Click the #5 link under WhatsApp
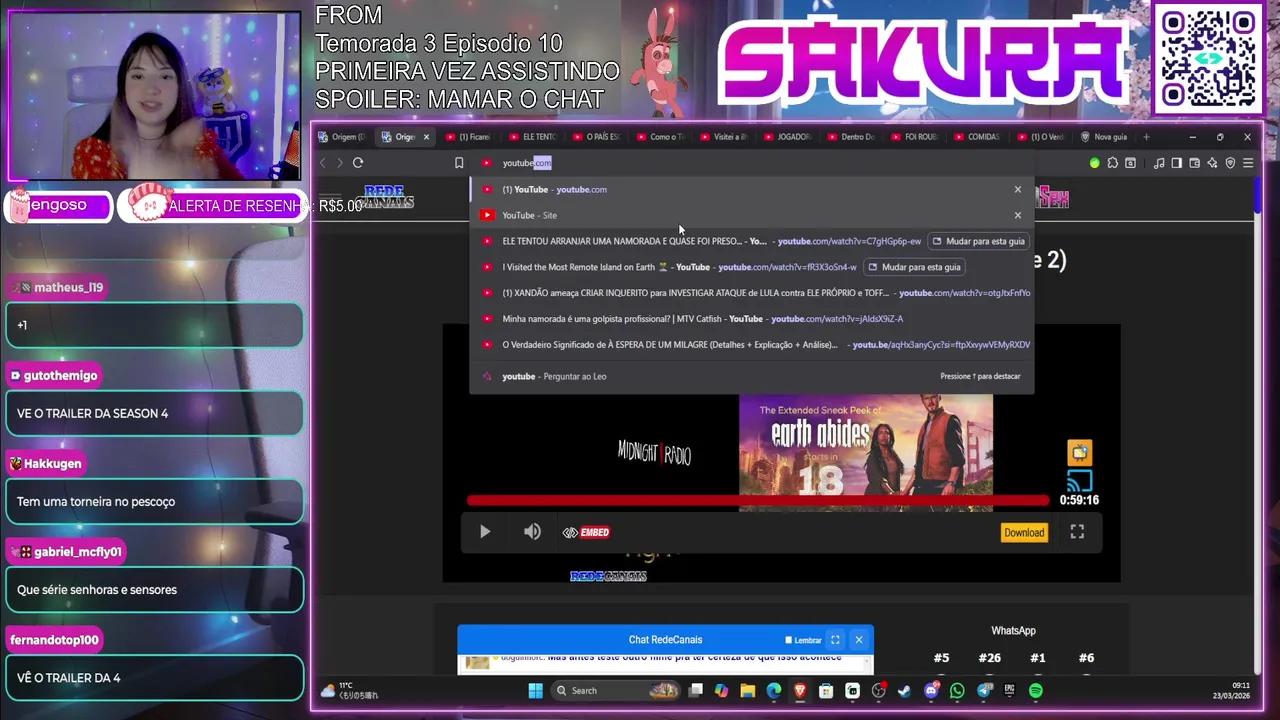The height and width of the screenshot is (720, 1280). [x=941, y=658]
